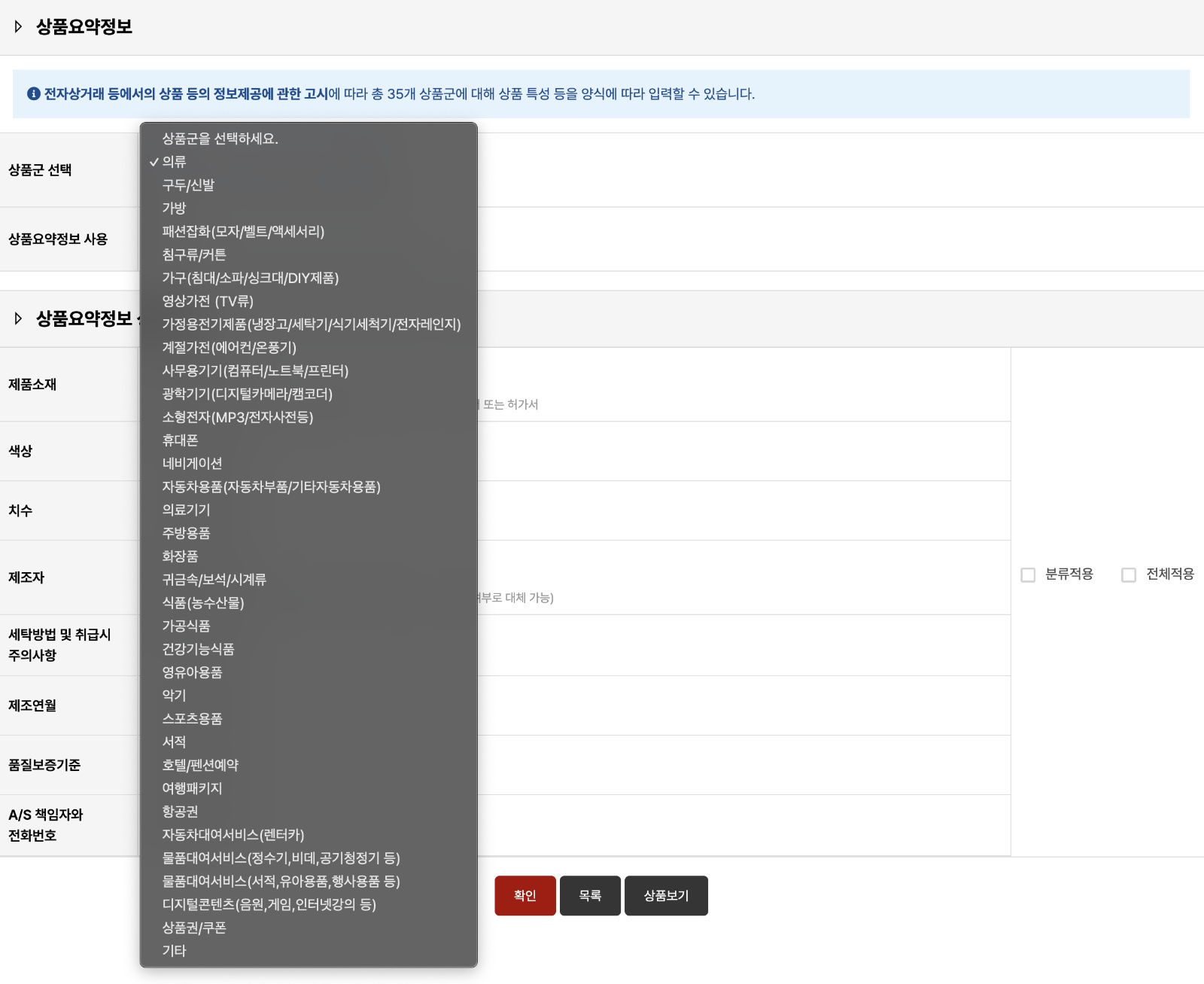This screenshot has width=1204, height=984.
Task: Select 스포츠용품 option
Action: [x=309, y=719]
